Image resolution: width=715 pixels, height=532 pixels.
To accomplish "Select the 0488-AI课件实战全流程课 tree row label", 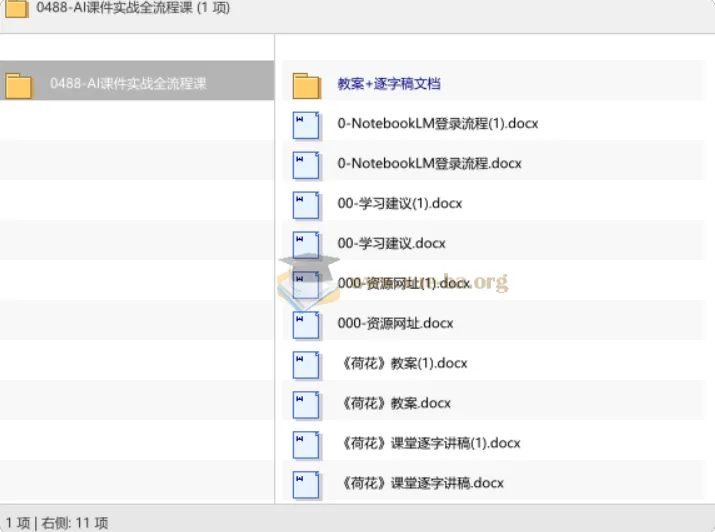I will pyautogui.click(x=128, y=83).
